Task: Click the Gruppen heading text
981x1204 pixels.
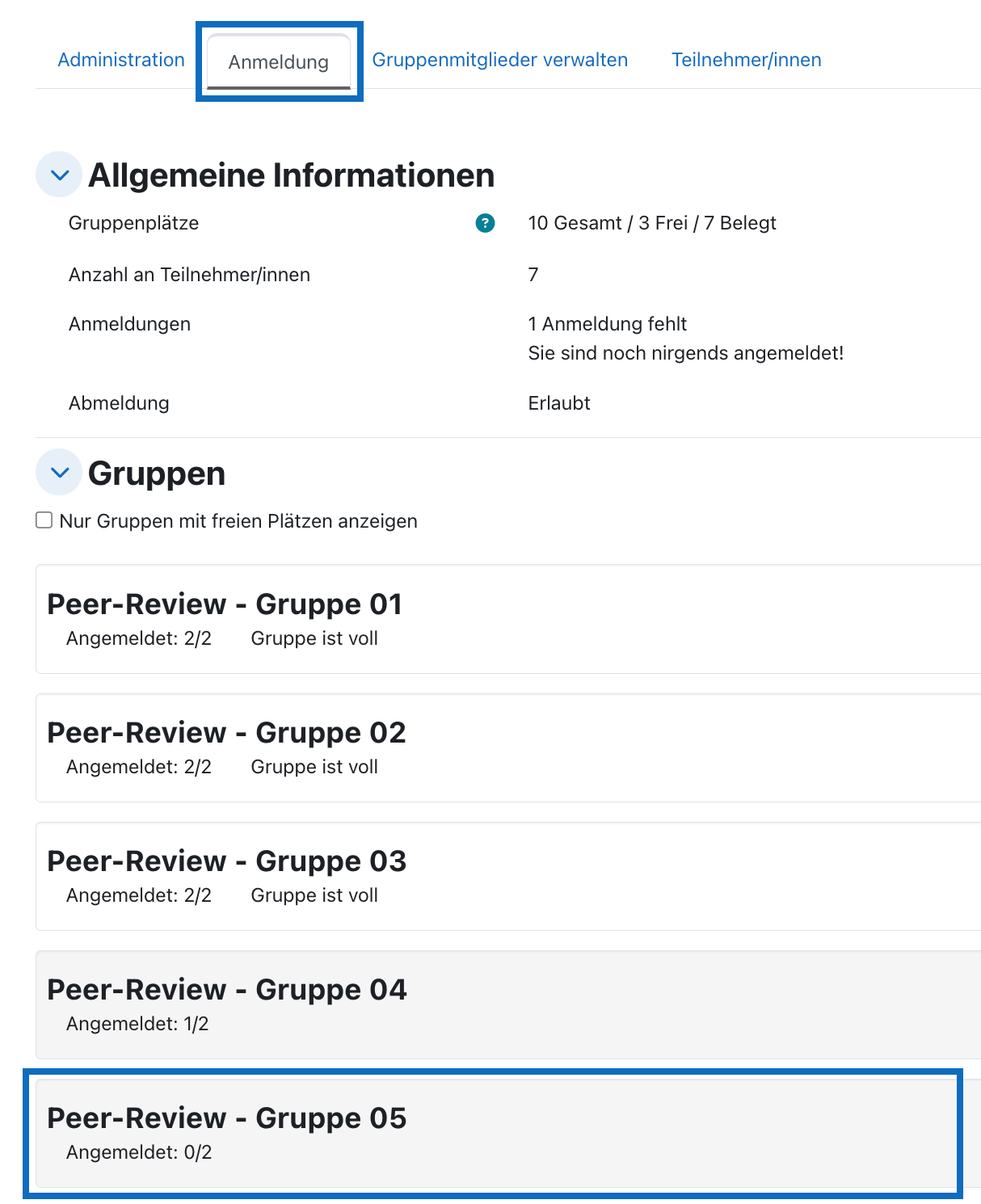Action: (x=157, y=474)
